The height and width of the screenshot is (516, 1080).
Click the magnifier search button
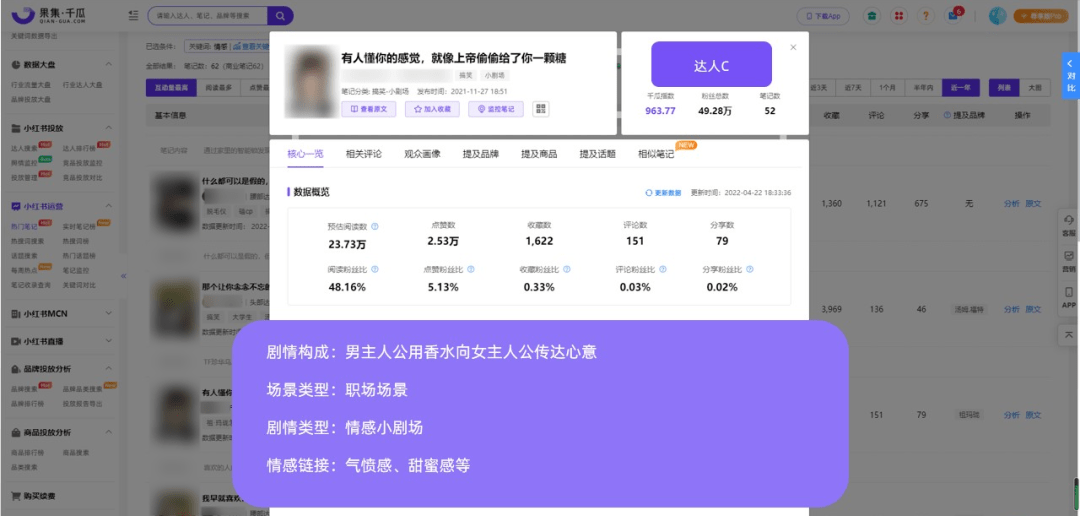pos(280,15)
